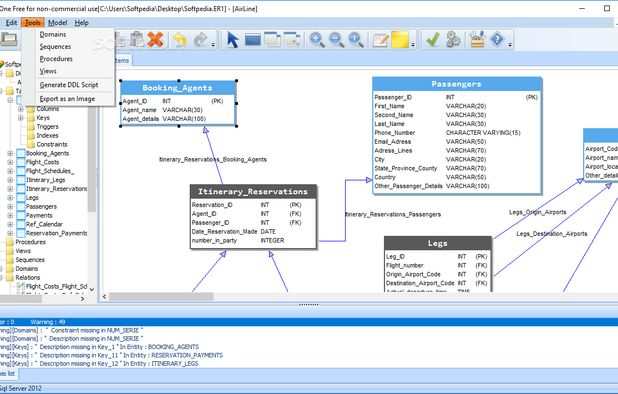Click the grey redo arrow icon
Viewport: 618px width, 394px height.
pyautogui.click(x=201, y=40)
